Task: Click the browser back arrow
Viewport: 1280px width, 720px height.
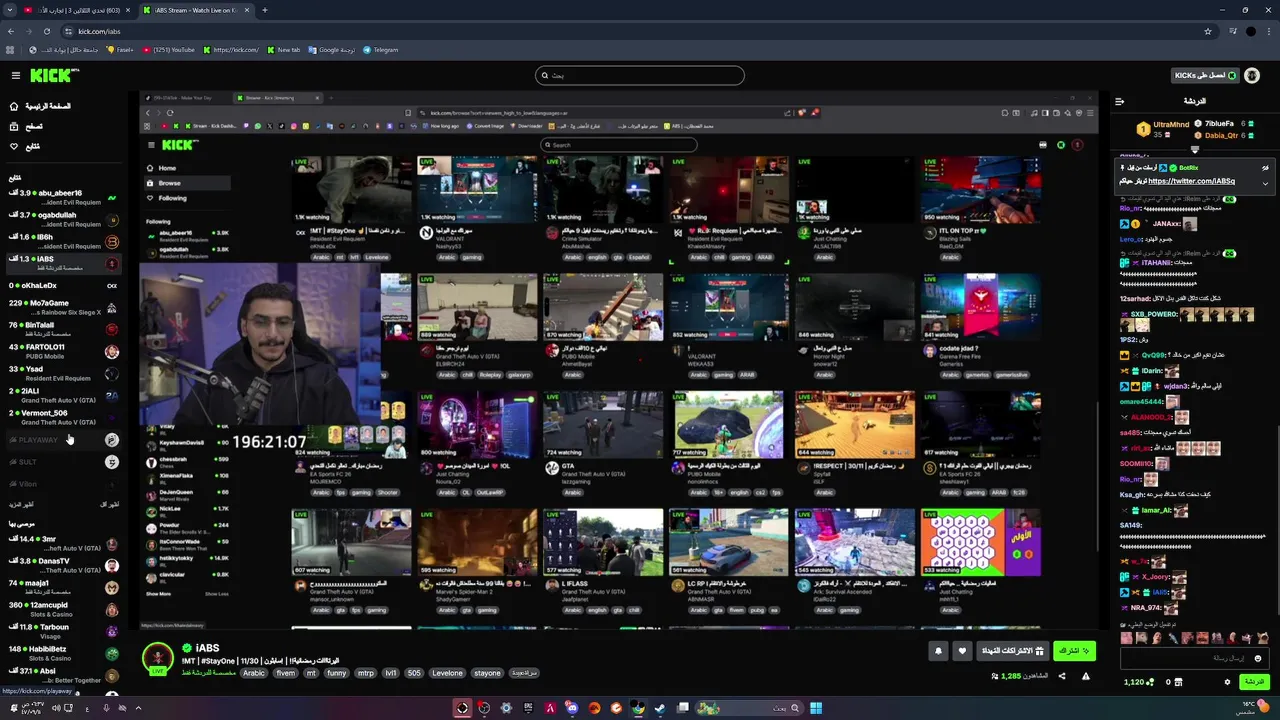Action: pos(11,31)
